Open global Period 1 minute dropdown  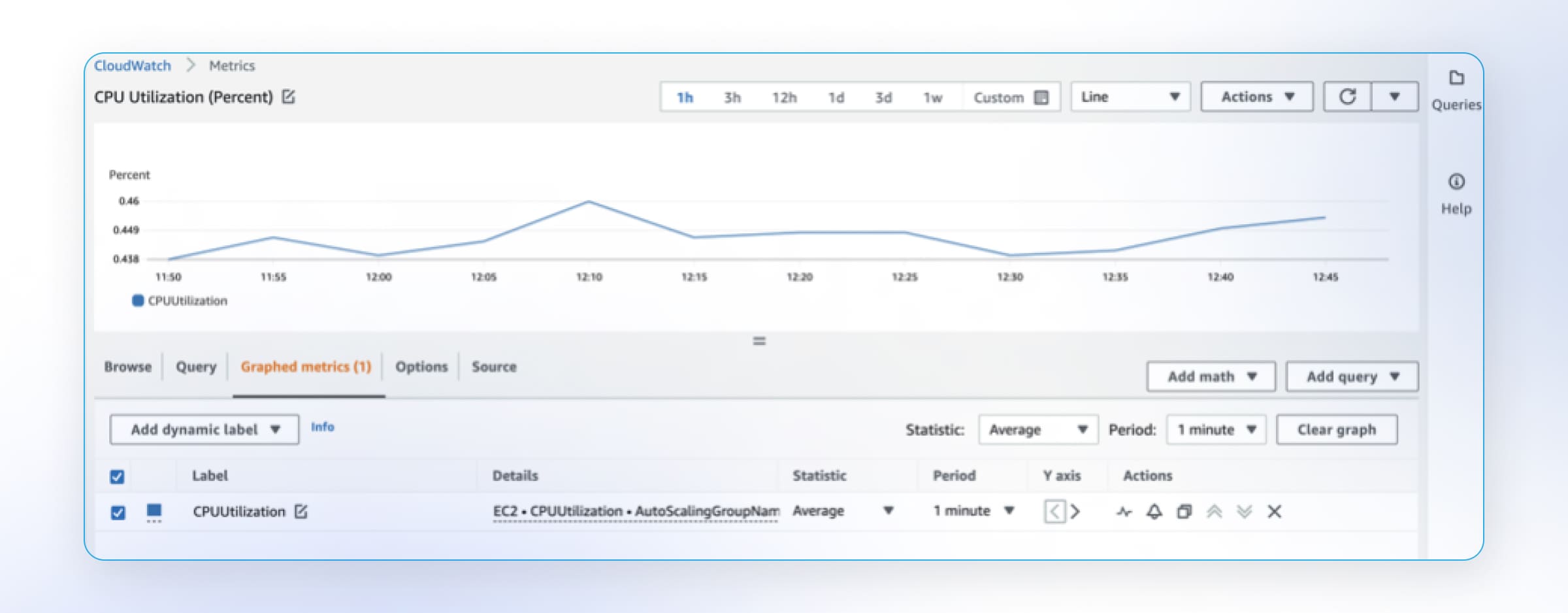tap(1217, 429)
